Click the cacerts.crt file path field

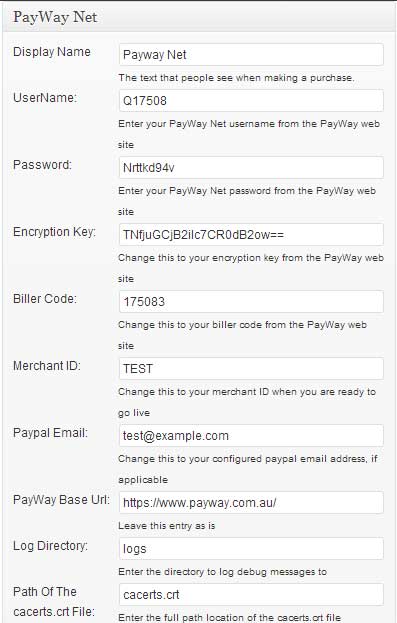click(x=251, y=594)
